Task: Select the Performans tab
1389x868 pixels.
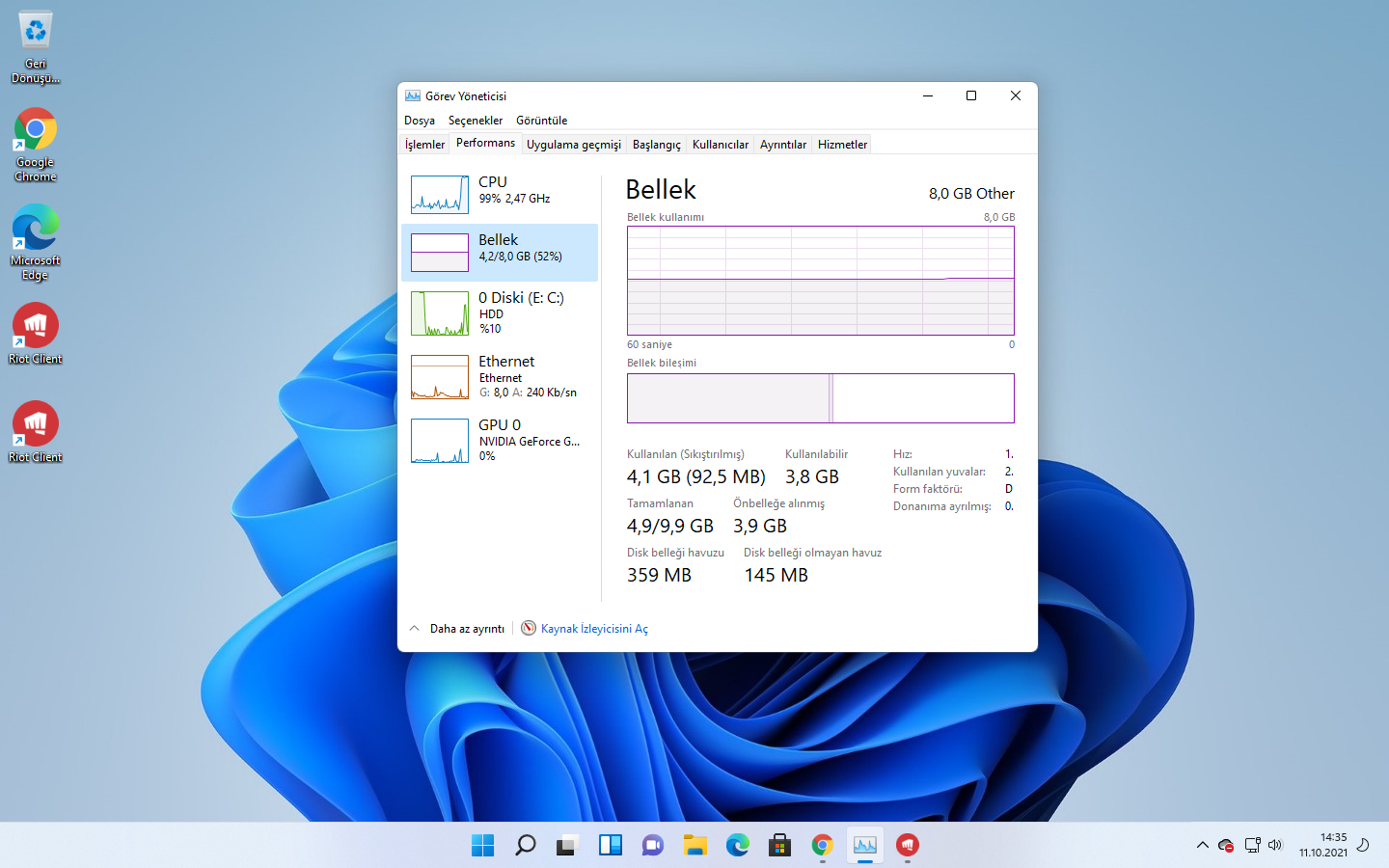Action: tap(485, 143)
